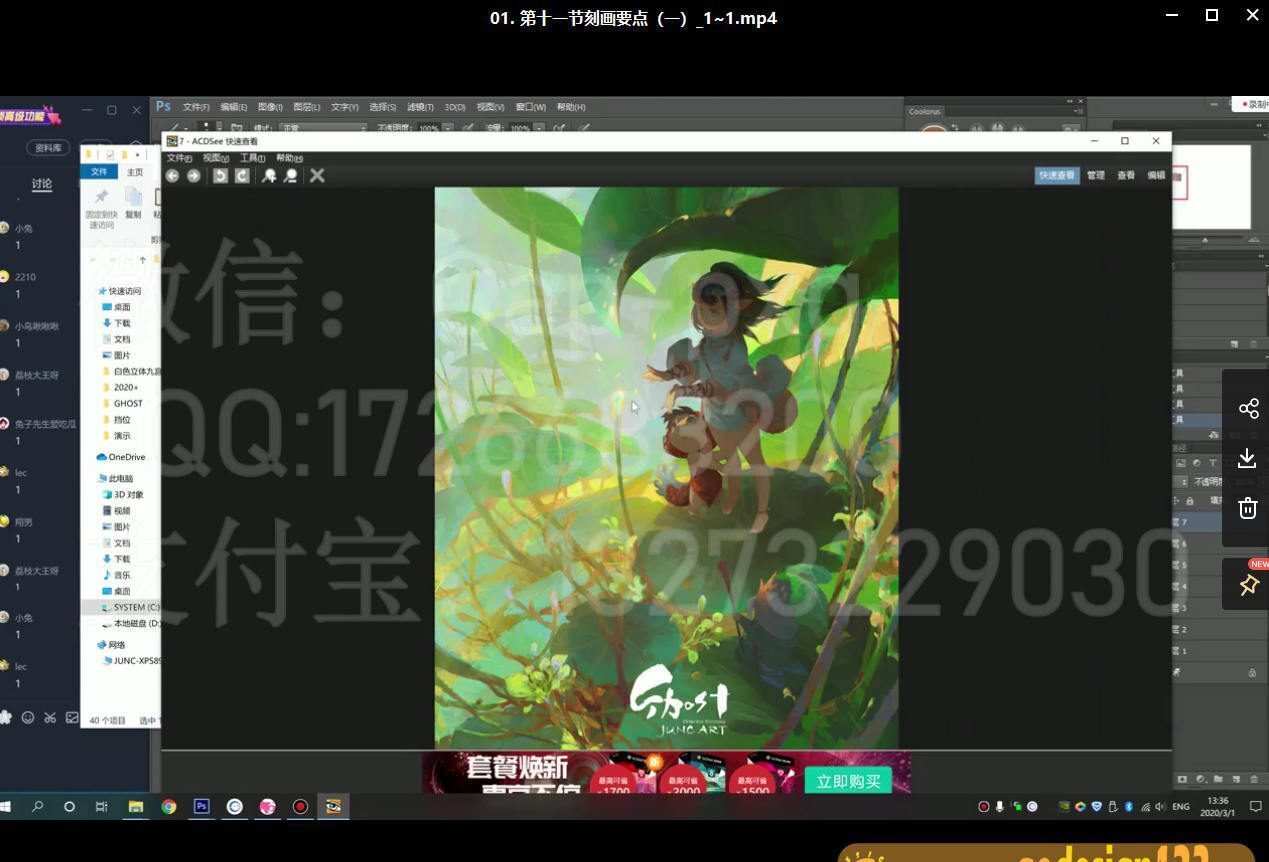The height and width of the screenshot is (862, 1269).
Task: Switch to ACDSee from taskbar
Action: tap(333, 806)
